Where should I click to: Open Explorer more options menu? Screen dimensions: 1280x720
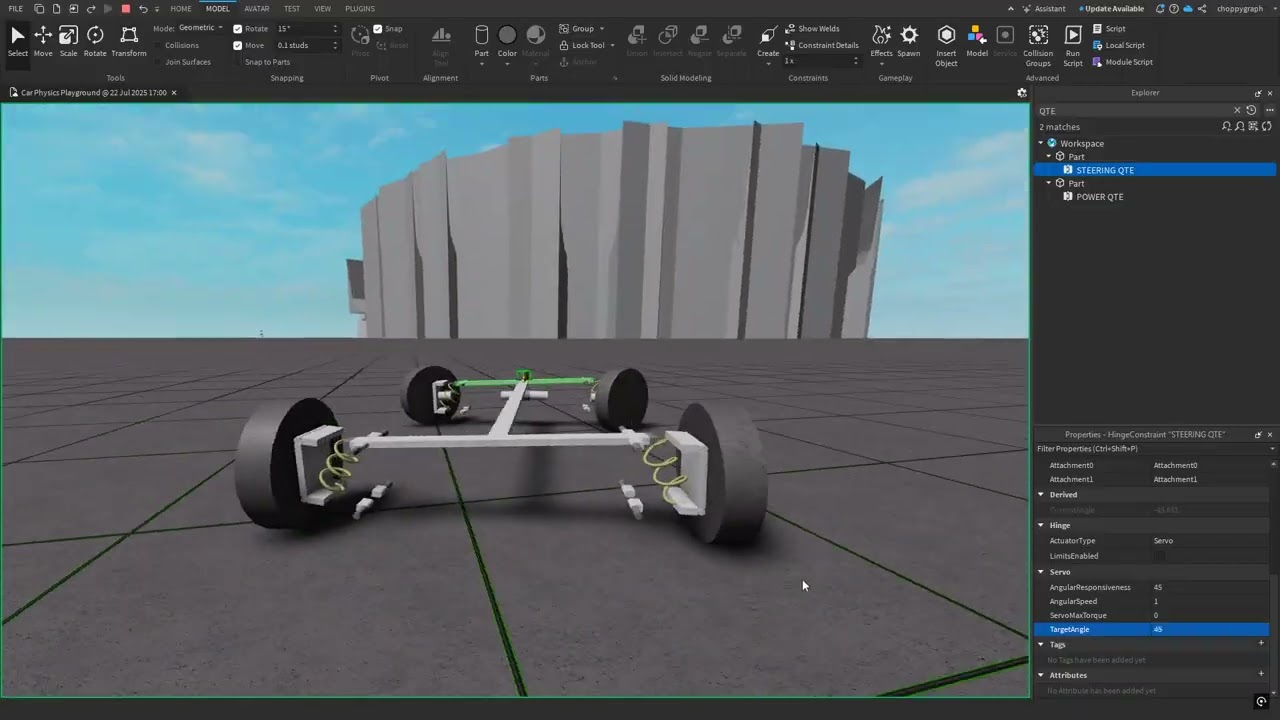(x=1268, y=110)
